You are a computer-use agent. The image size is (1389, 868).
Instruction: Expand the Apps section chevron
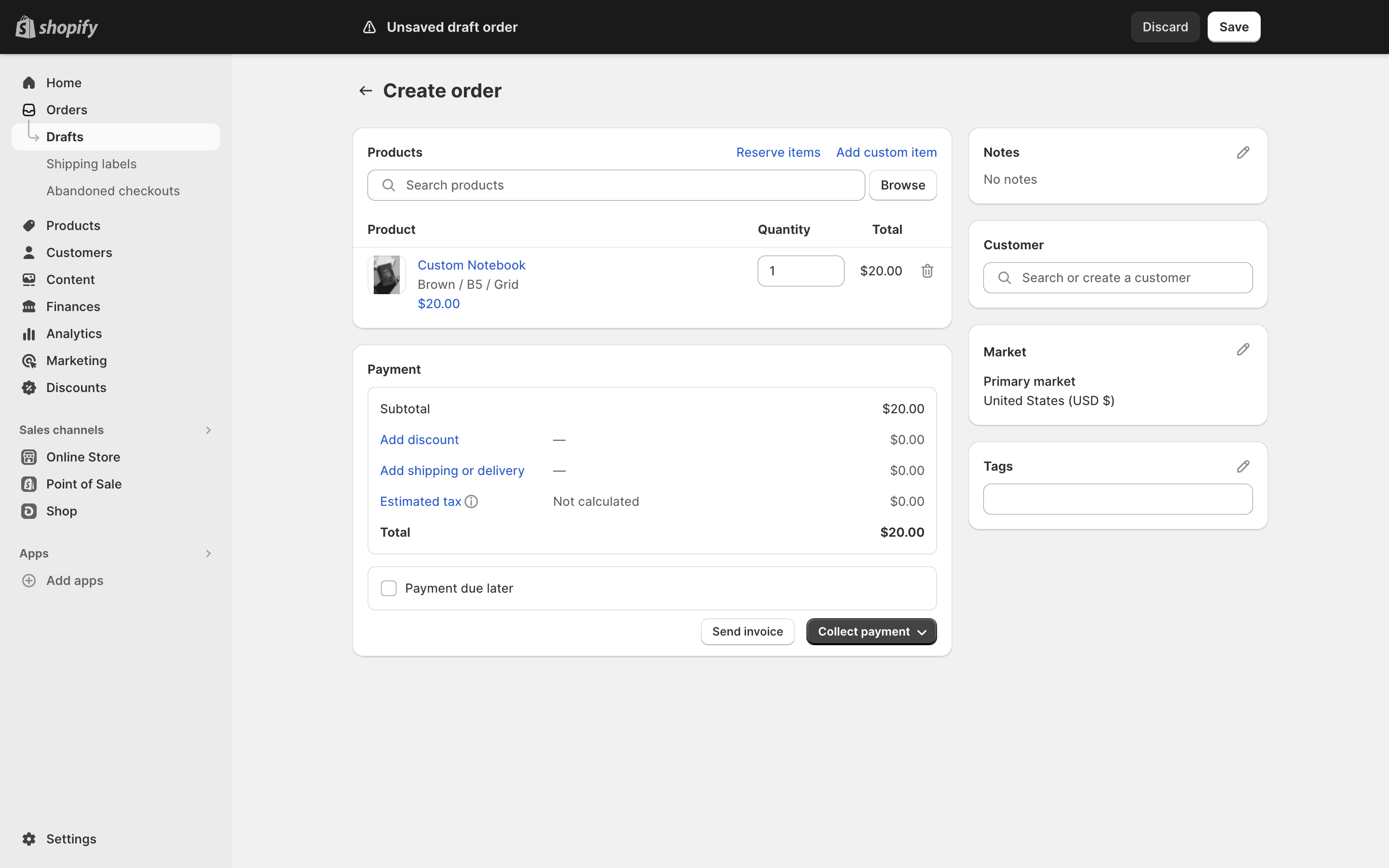tap(208, 554)
